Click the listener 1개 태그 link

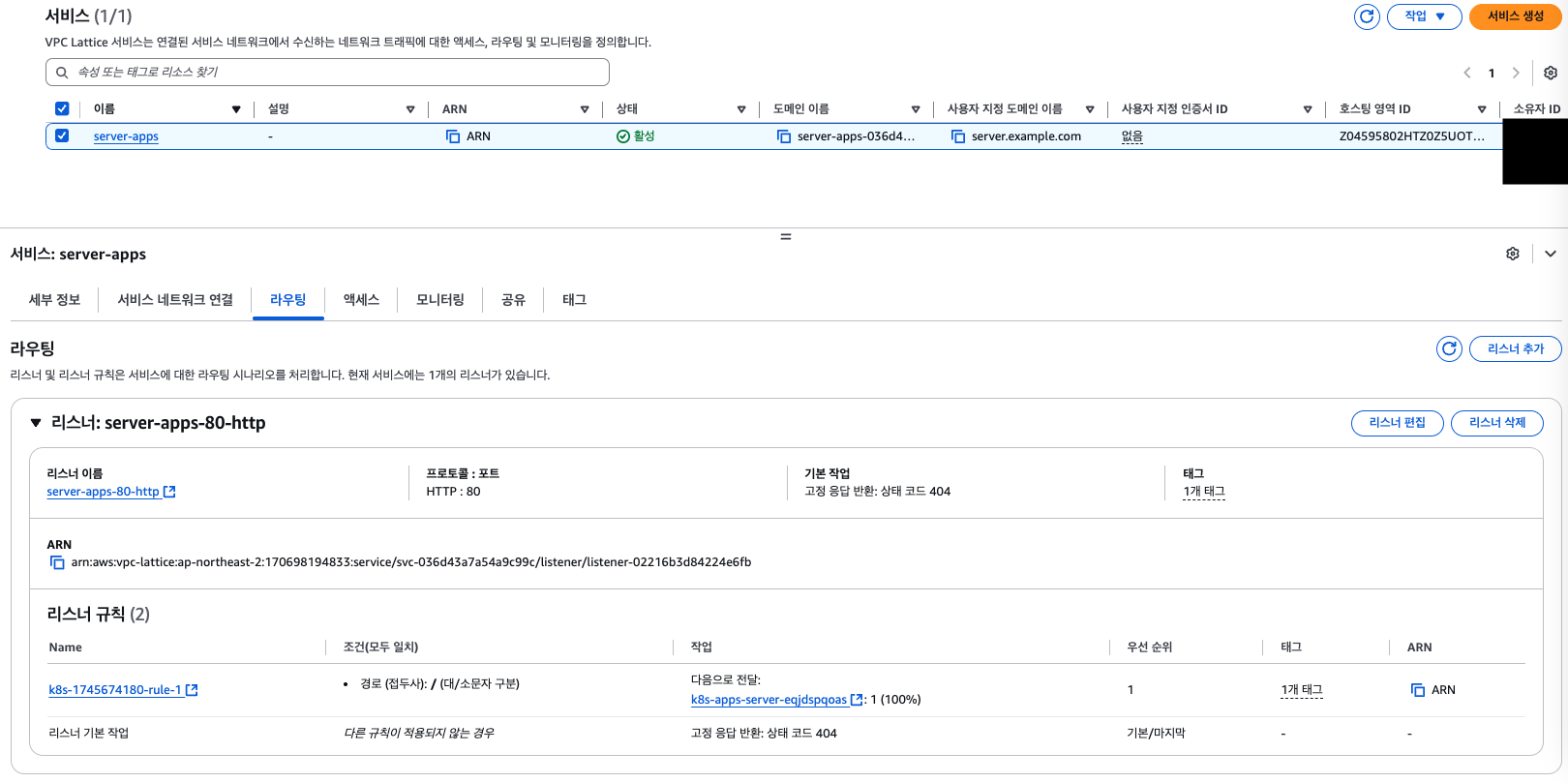pyautogui.click(x=1204, y=492)
